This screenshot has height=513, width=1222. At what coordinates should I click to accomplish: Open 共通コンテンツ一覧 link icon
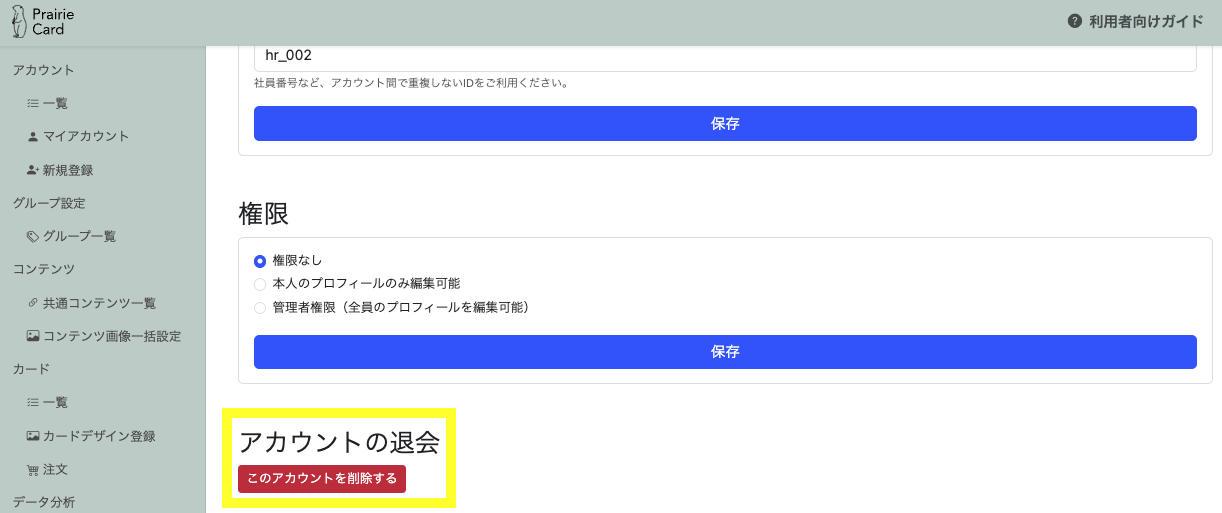pos(33,303)
